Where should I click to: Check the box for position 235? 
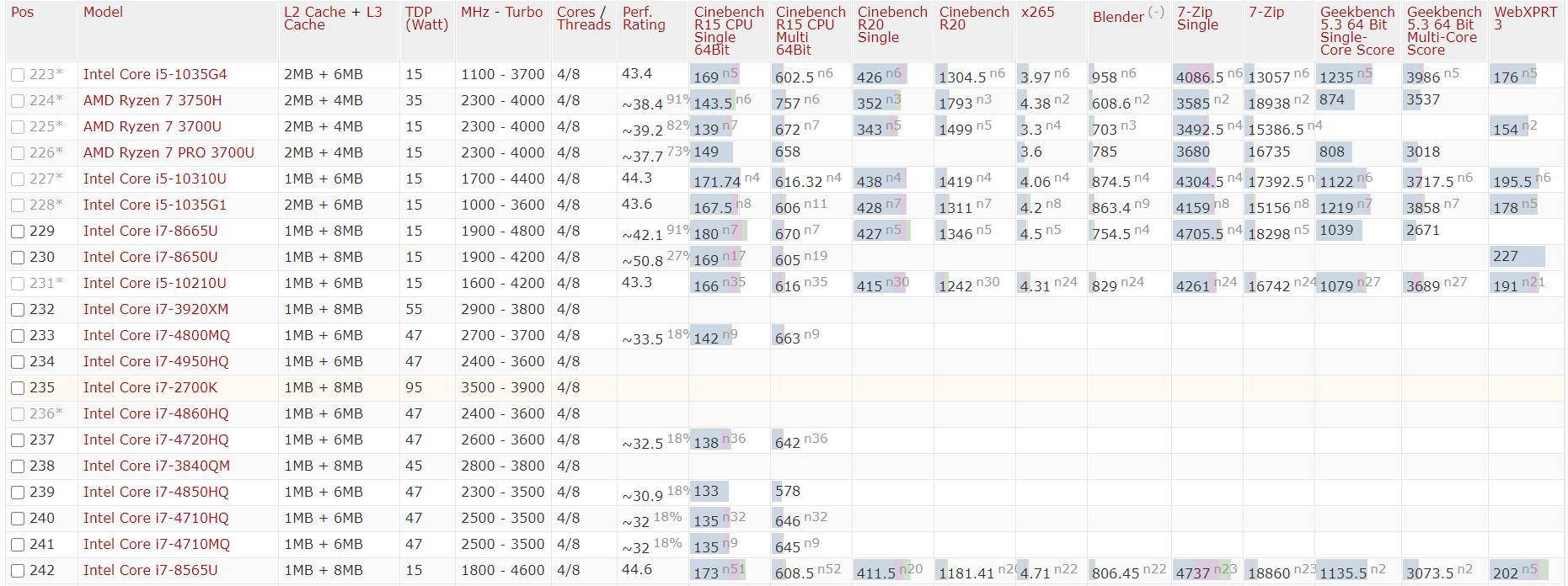click(x=18, y=388)
